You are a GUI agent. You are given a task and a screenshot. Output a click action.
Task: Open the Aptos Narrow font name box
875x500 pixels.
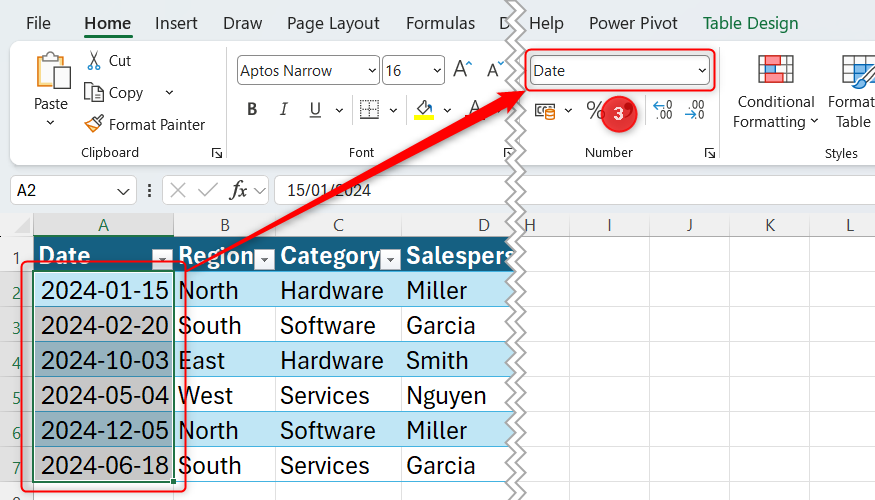coord(308,70)
